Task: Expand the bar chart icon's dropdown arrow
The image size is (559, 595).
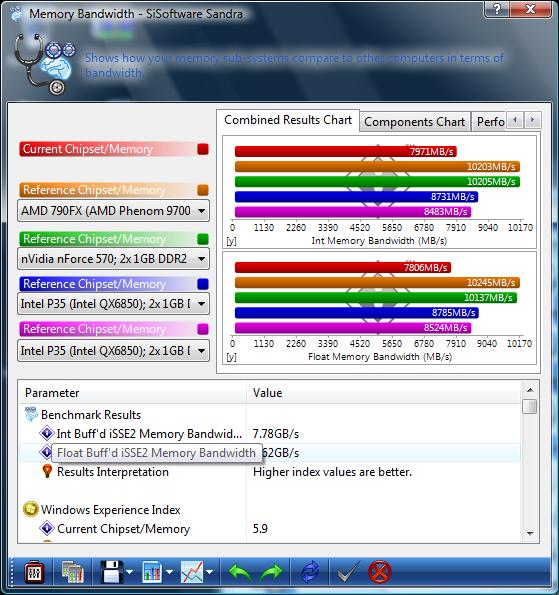Action: point(170,572)
